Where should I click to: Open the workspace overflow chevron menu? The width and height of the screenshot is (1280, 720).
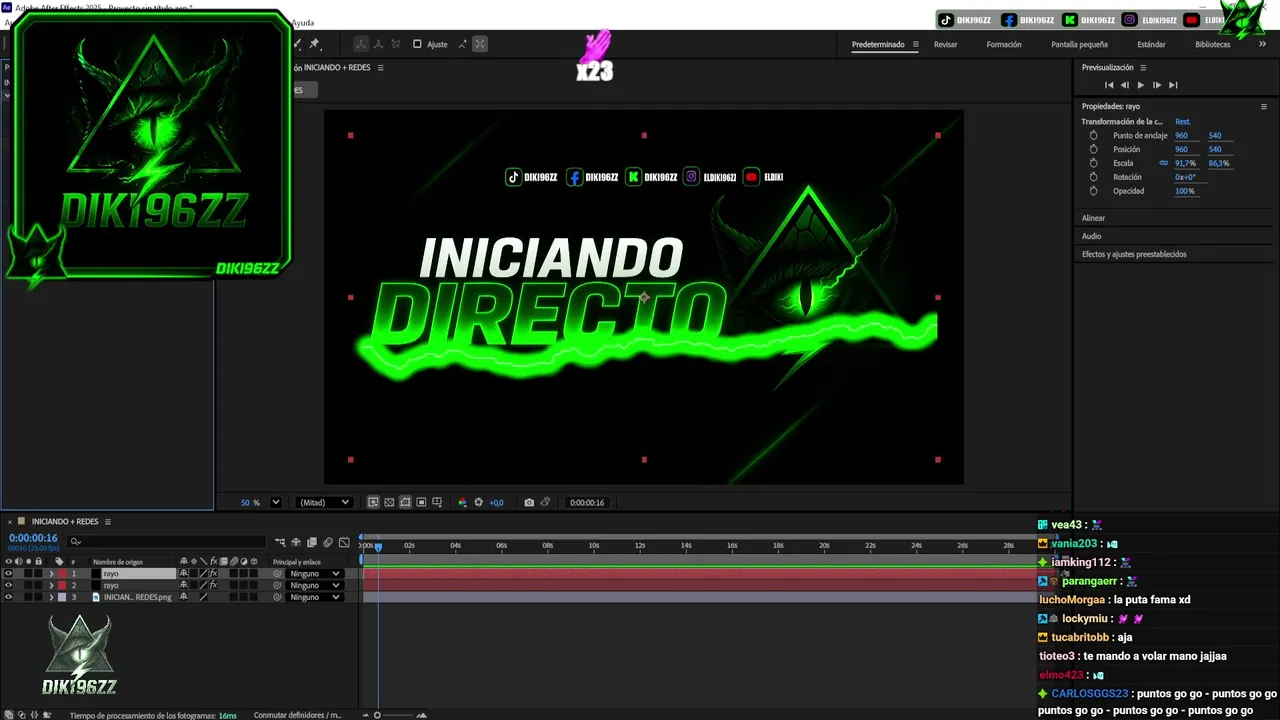tap(1262, 44)
